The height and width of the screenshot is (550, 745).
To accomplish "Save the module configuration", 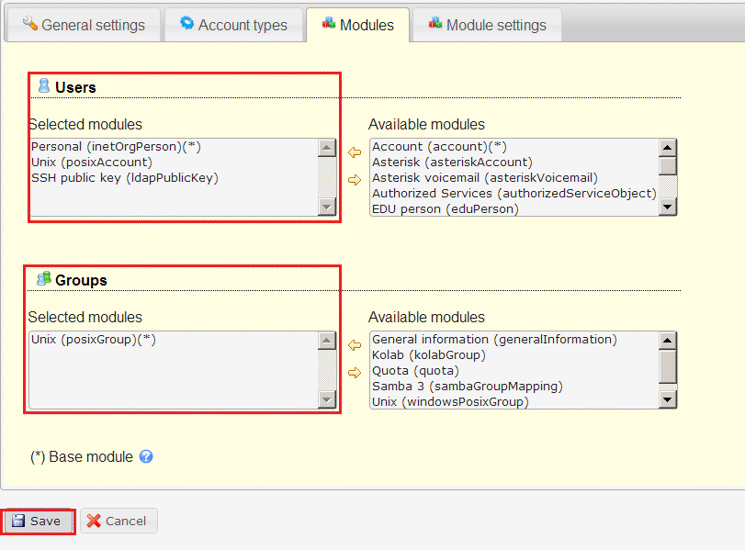I will (37, 521).
